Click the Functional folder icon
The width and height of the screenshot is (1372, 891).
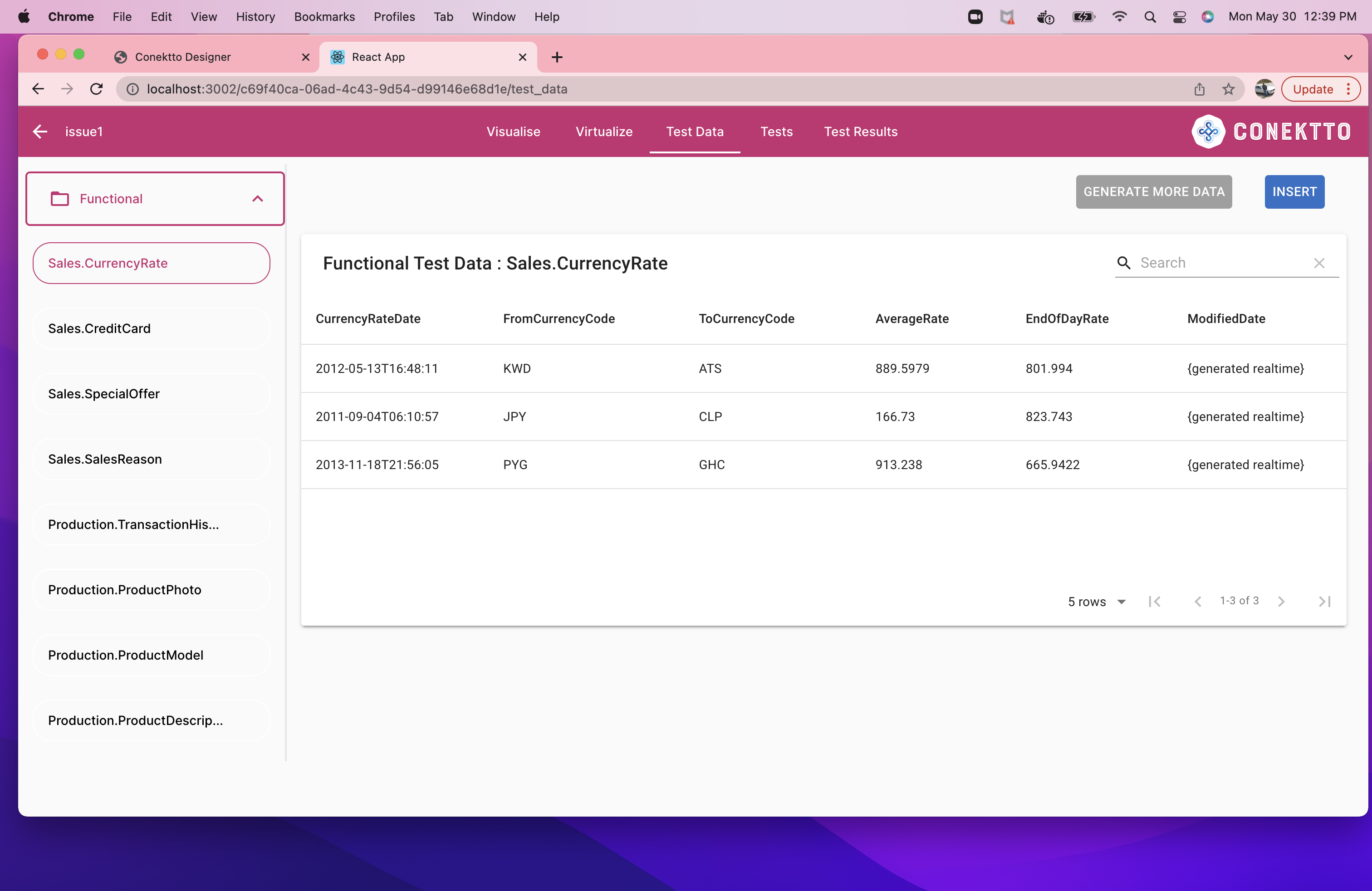[x=59, y=199]
